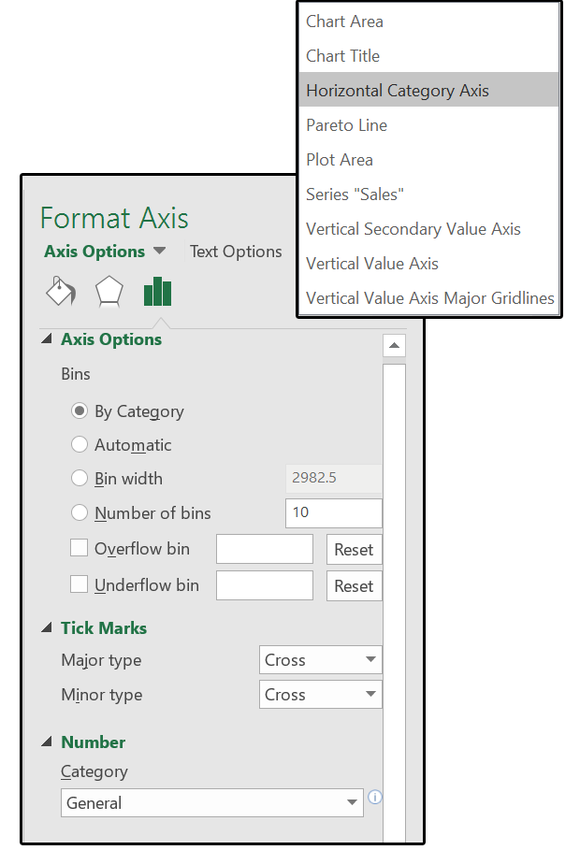The height and width of the screenshot is (850, 580).
Task: Open the Fill & Line paint bucket icon
Action: pyautogui.click(x=61, y=291)
